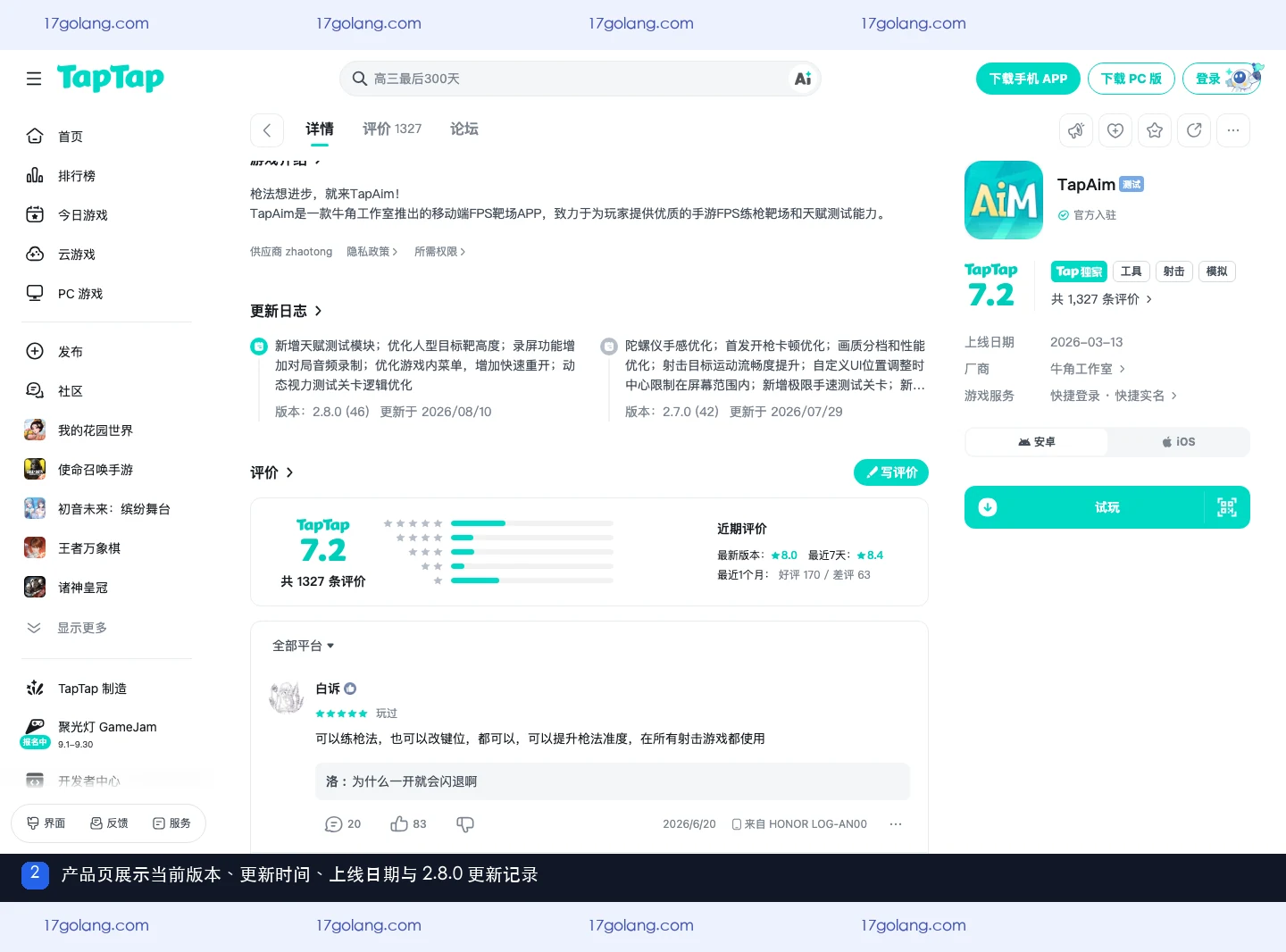The image size is (1286, 952).
Task: Click the 反馈 feedback button
Action: click(x=109, y=823)
